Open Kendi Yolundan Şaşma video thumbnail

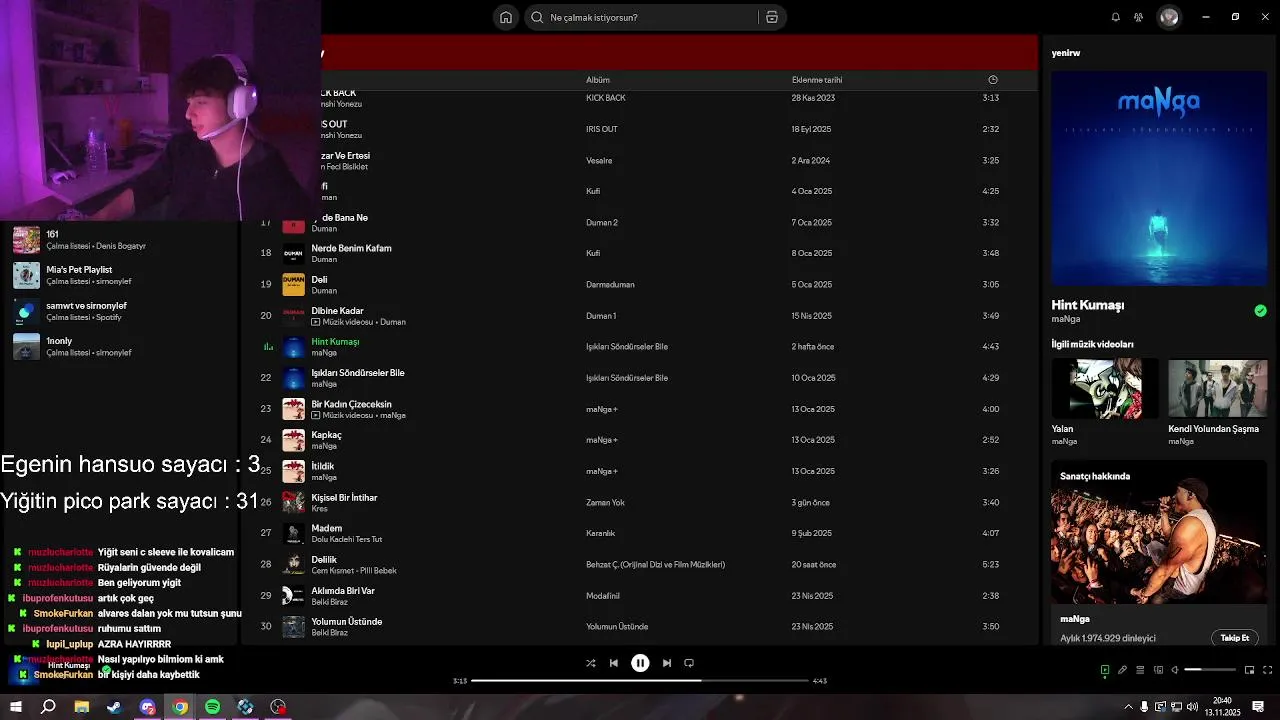tap(1217, 388)
